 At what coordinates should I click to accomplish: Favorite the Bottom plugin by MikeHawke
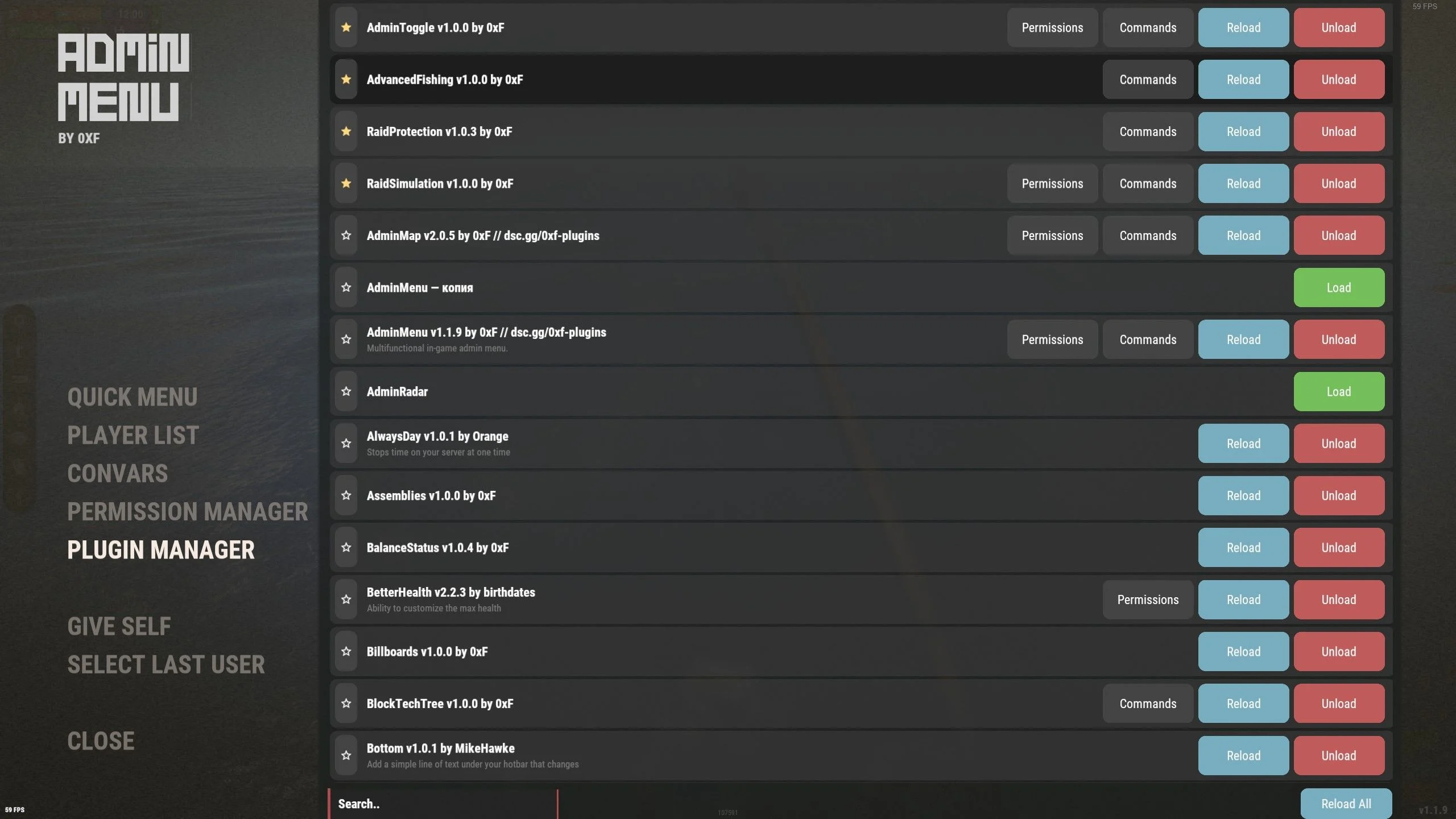[346, 755]
